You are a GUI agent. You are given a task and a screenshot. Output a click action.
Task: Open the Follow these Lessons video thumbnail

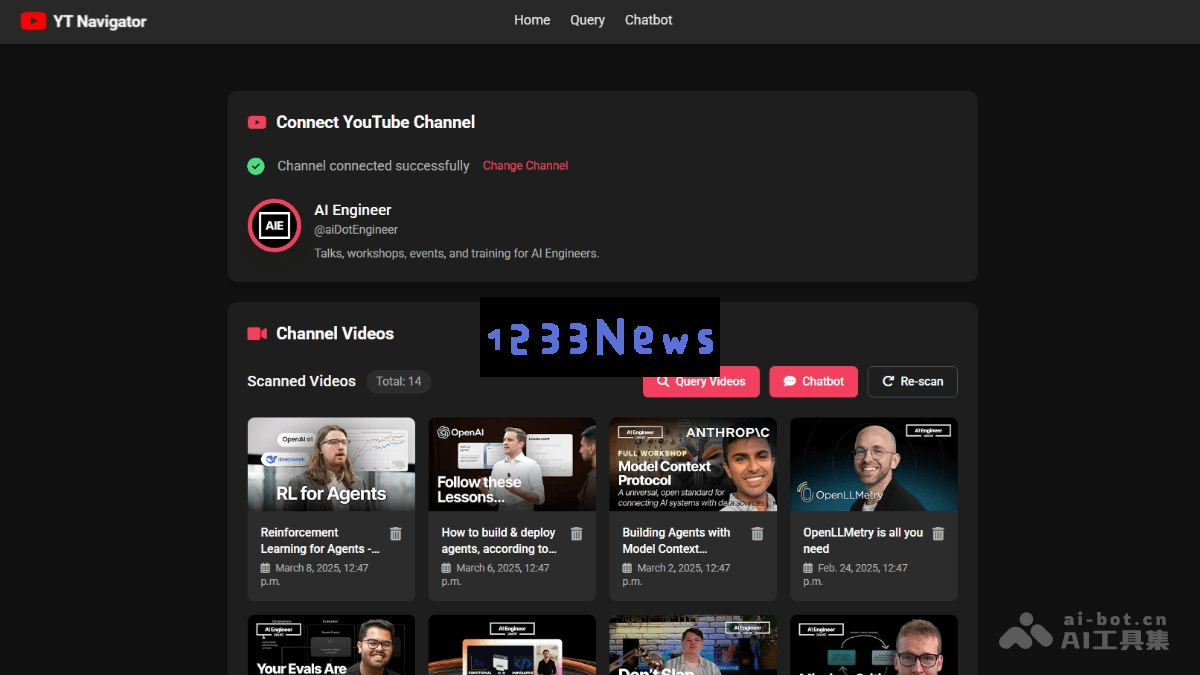512,464
